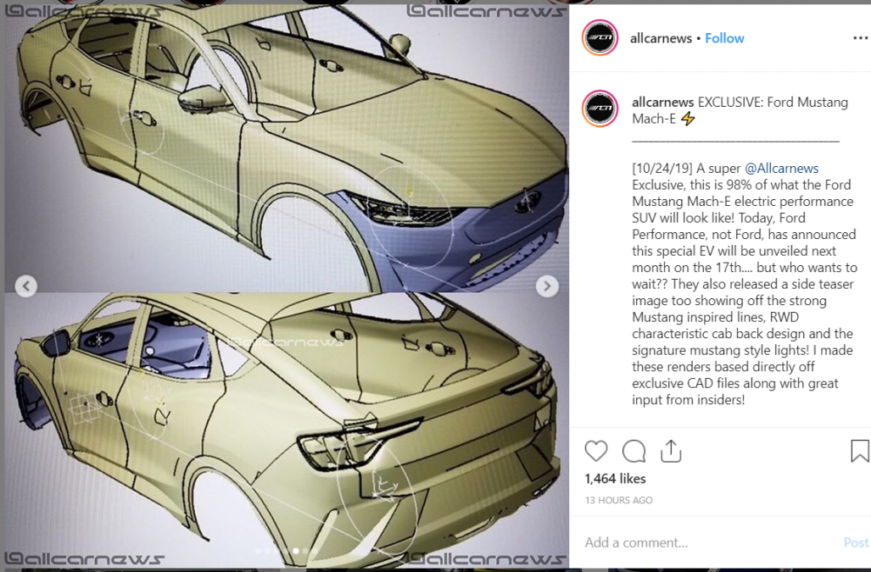The height and width of the screenshot is (572, 871).
Task: Open comments via the speech bubble icon
Action: [634, 451]
